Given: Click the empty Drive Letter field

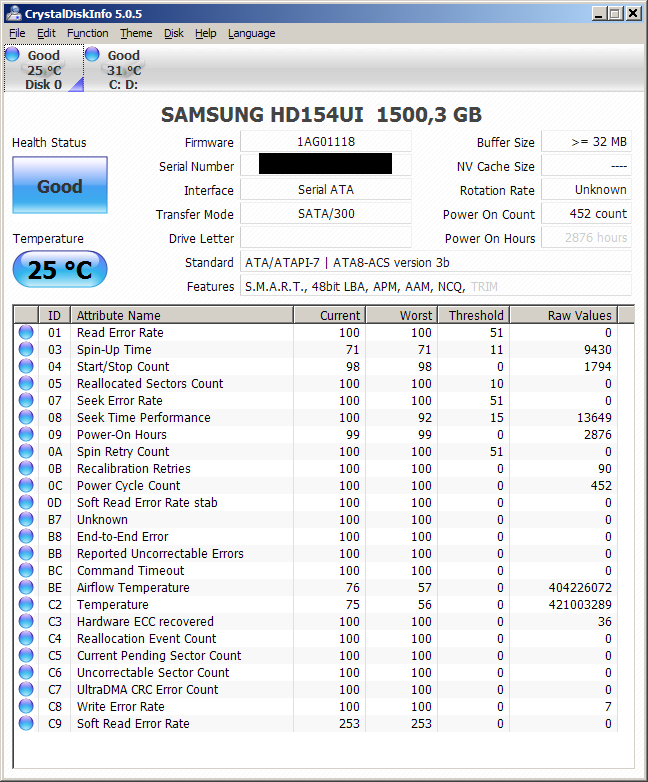Looking at the screenshot, I should coord(326,237).
